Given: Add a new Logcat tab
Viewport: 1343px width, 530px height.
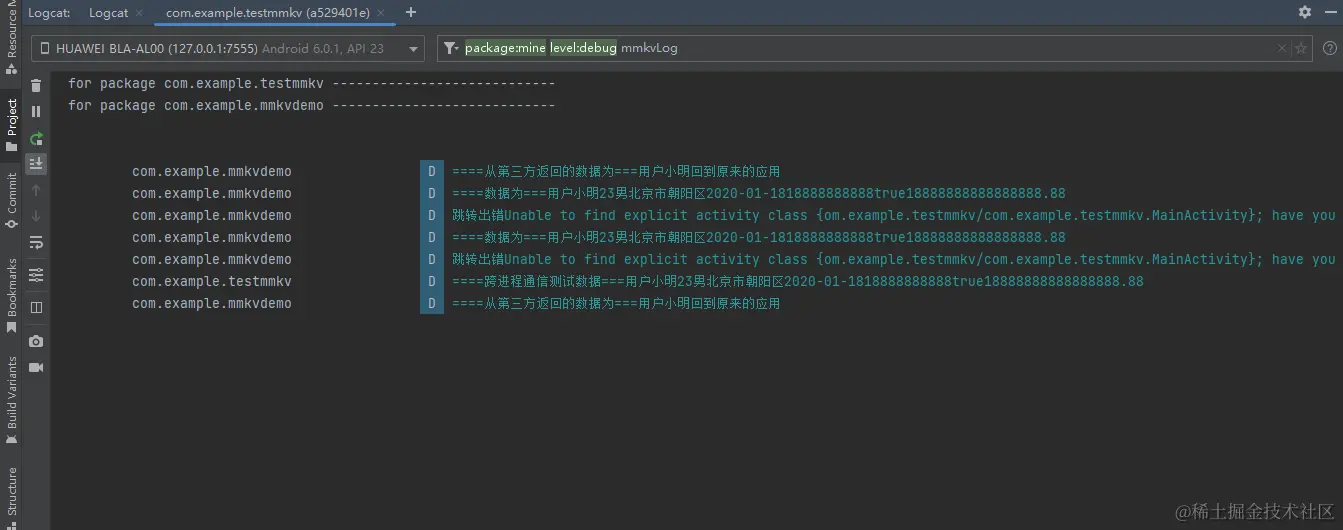Looking at the screenshot, I should coord(410,12).
